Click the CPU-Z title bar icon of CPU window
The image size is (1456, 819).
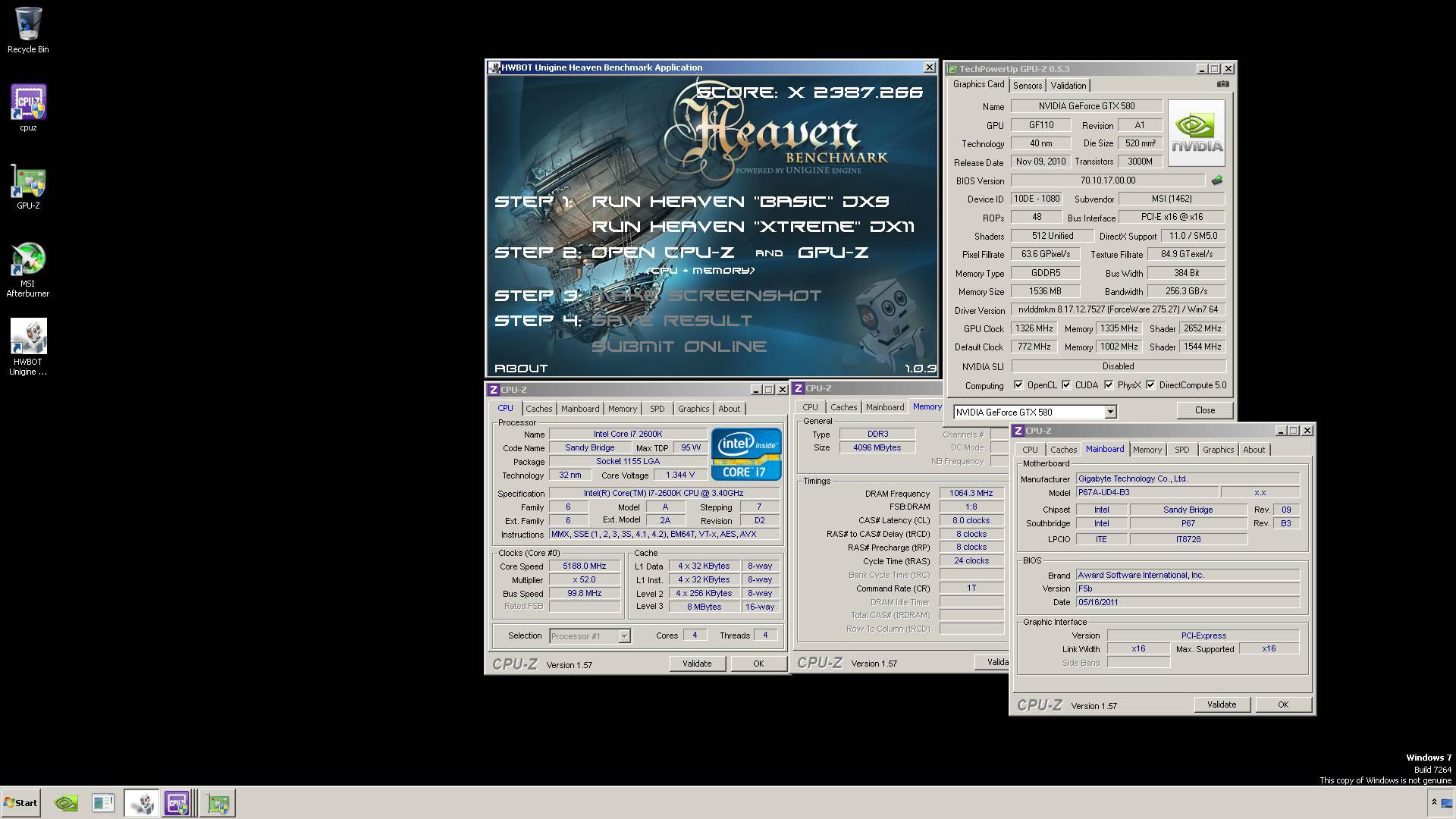(x=493, y=390)
